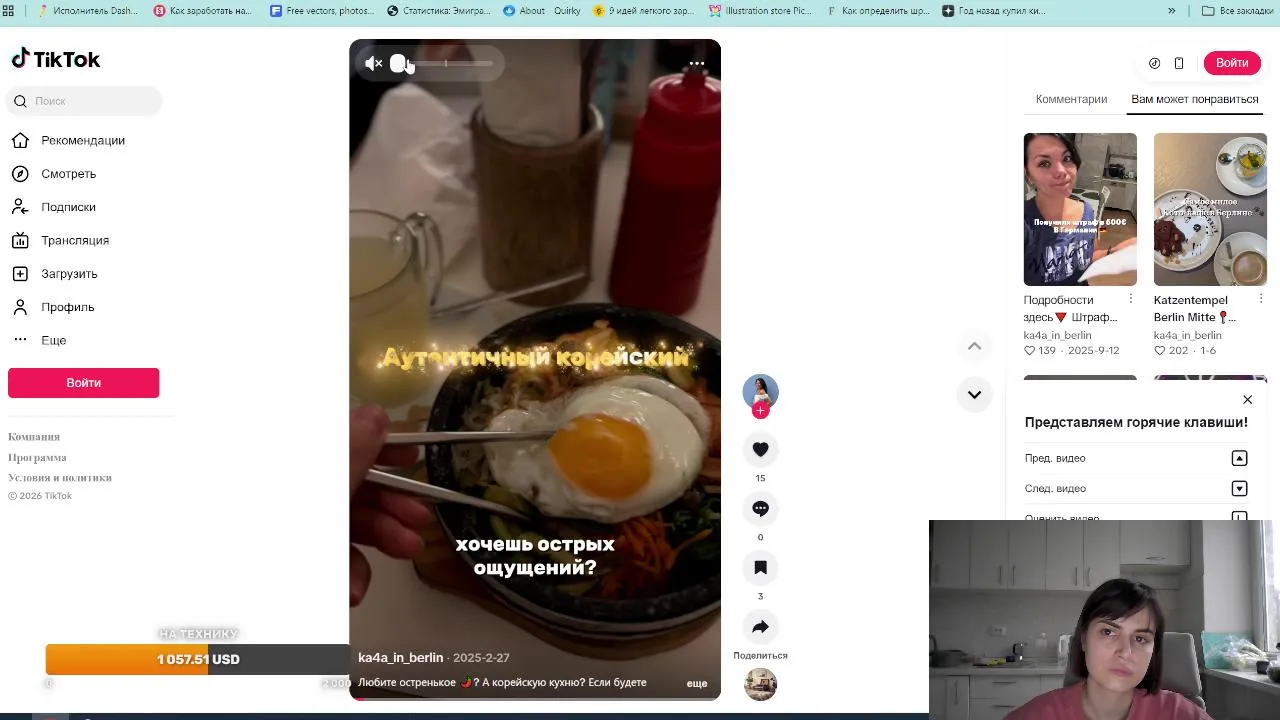Viewport: 1280px width, 720px height.
Task: Click the Поиск search field
Action: [85, 101]
